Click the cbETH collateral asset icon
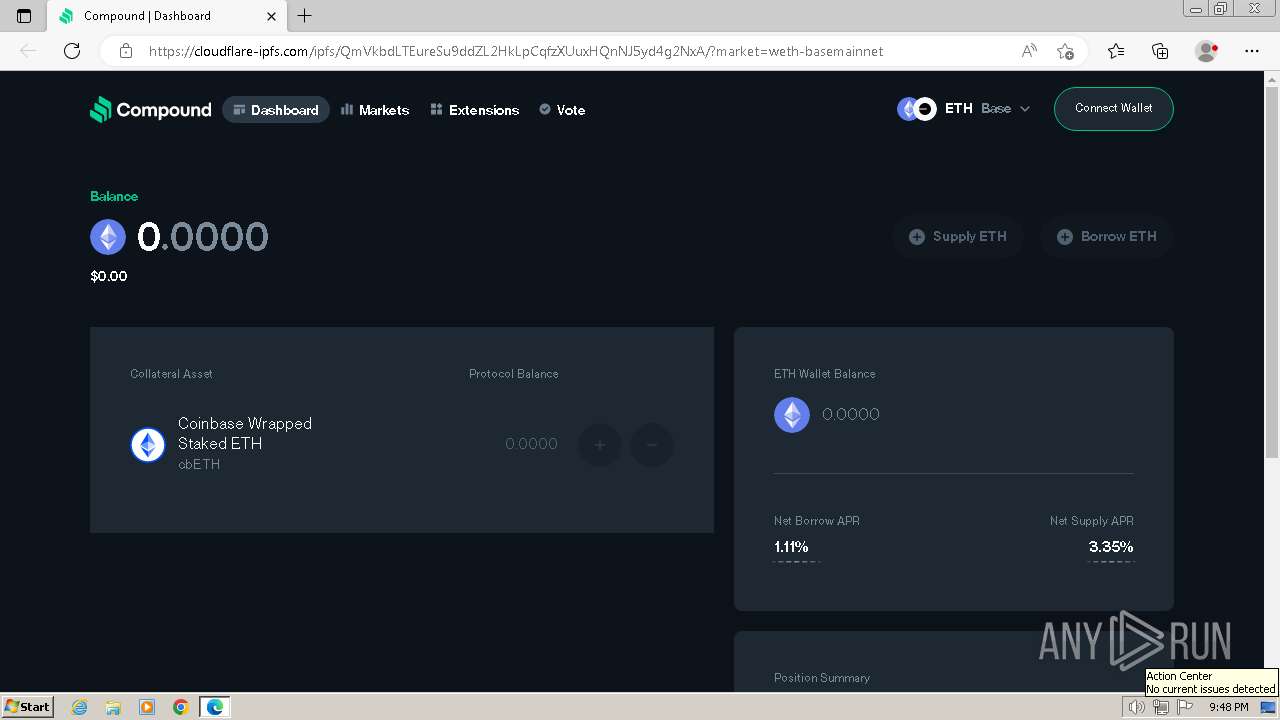The width and height of the screenshot is (1280, 720). coord(148,445)
